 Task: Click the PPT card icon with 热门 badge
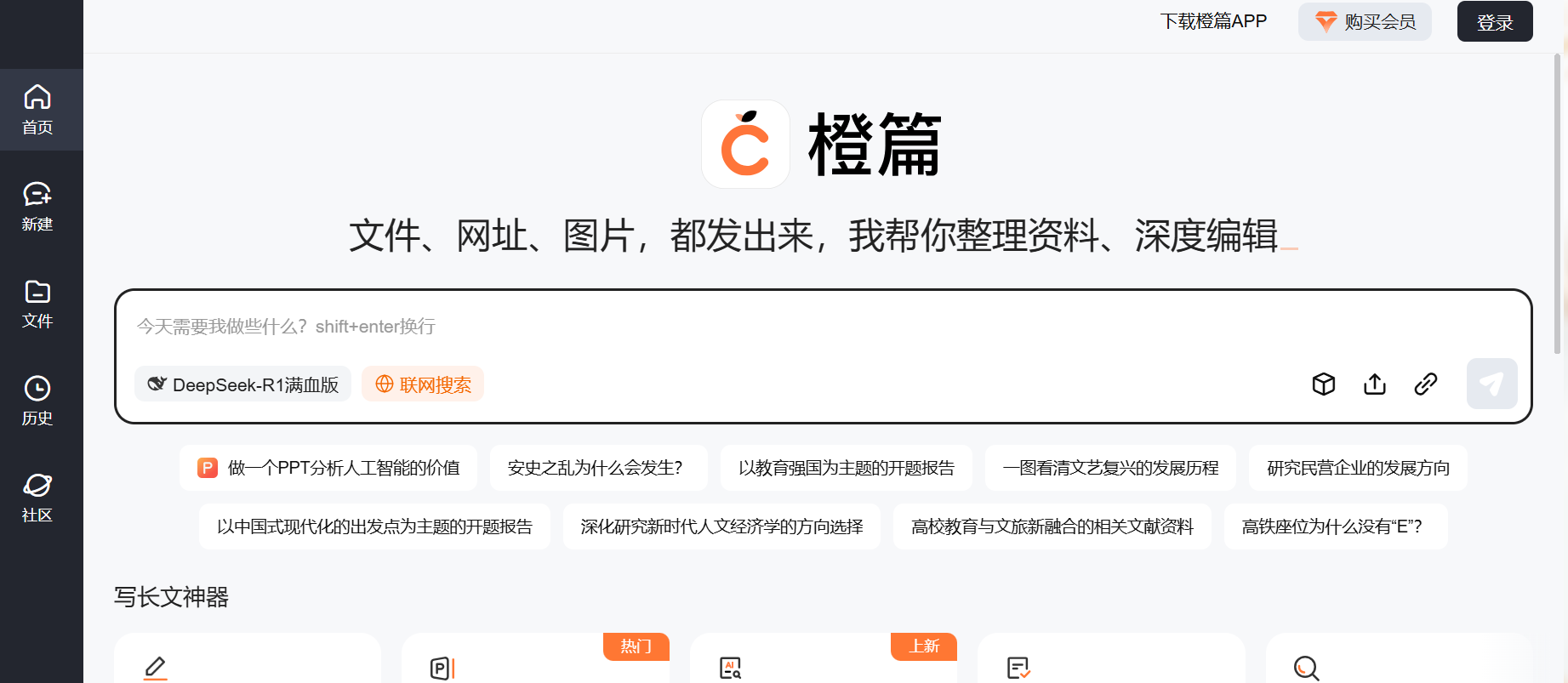tap(442, 669)
